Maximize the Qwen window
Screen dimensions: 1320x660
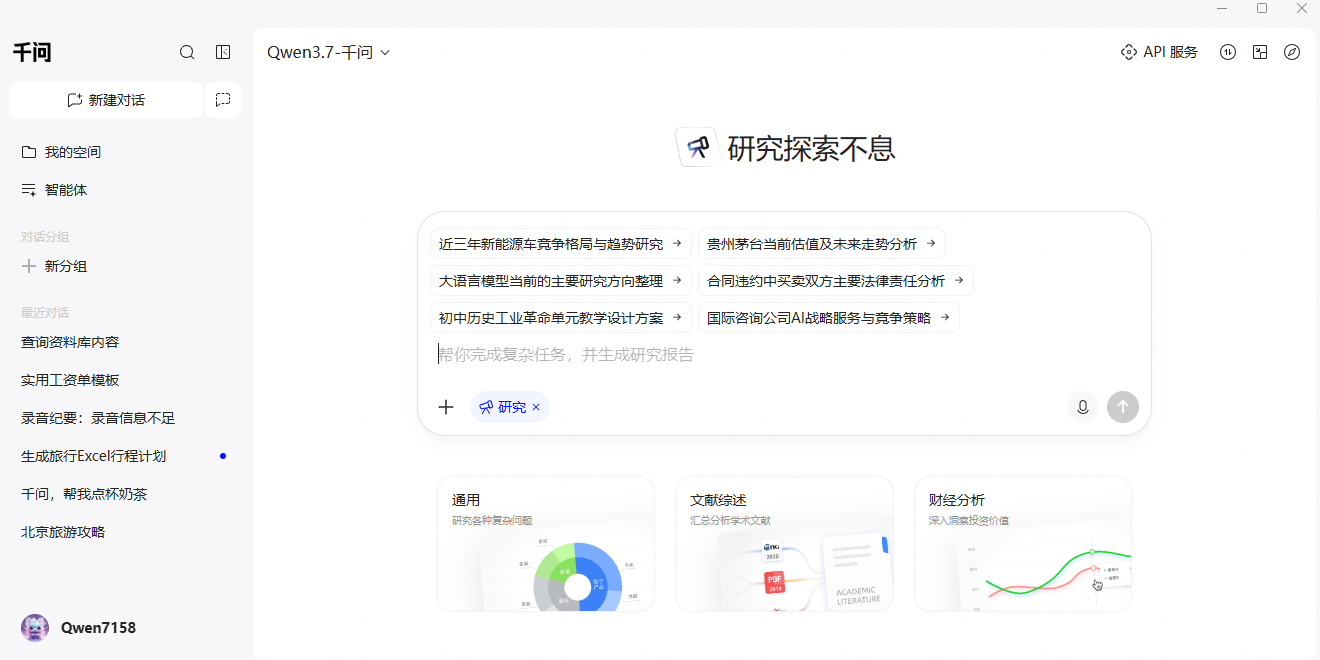pos(1262,8)
